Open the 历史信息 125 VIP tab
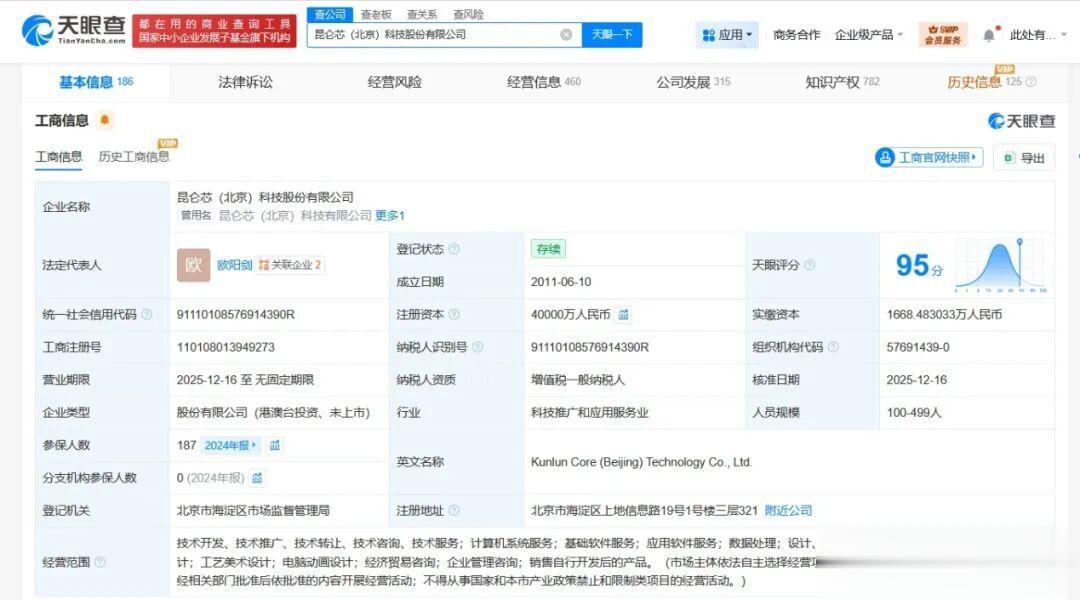The image size is (1080, 600). tap(985, 83)
